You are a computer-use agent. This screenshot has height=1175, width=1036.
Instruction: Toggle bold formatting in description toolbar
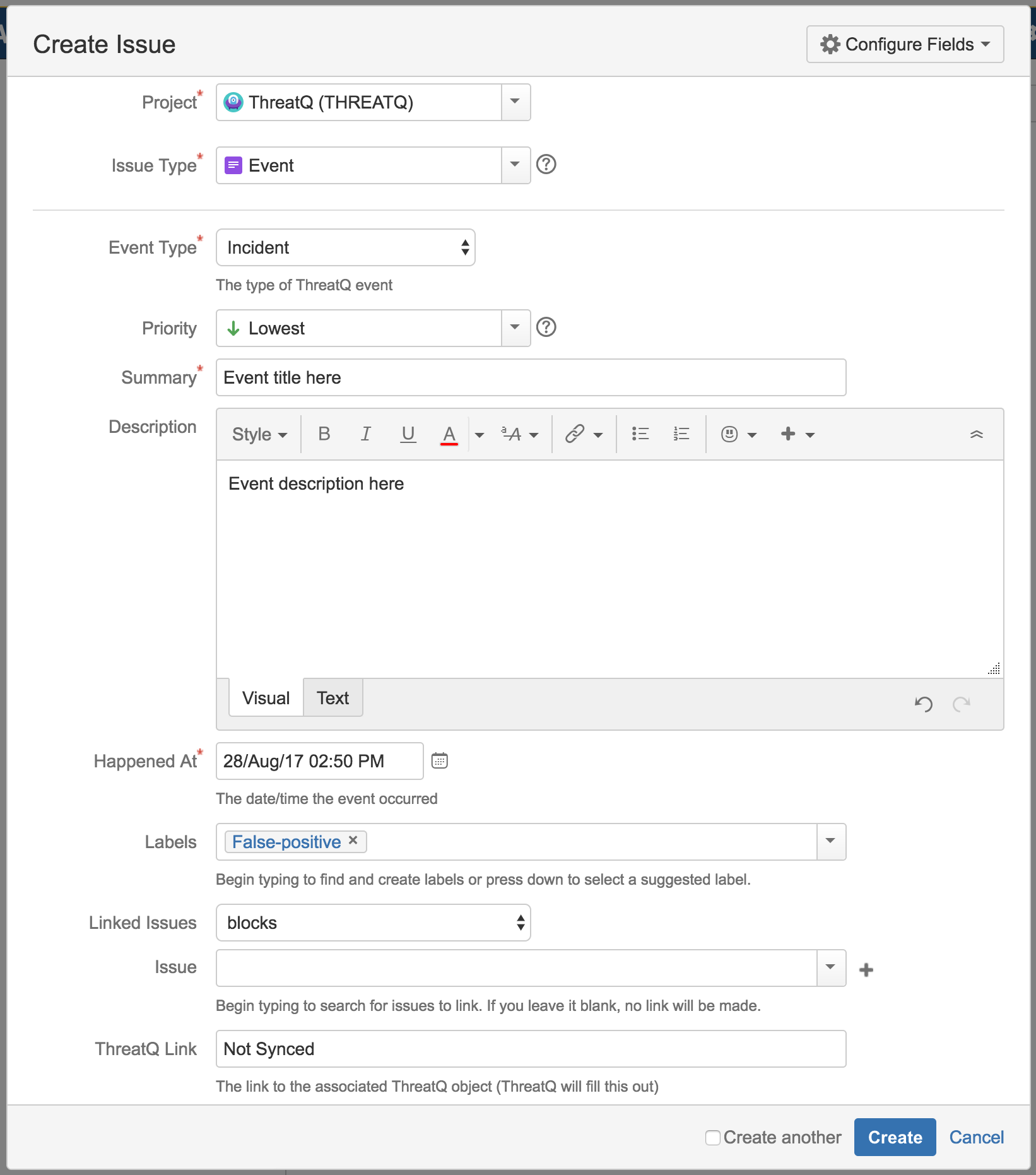[324, 434]
